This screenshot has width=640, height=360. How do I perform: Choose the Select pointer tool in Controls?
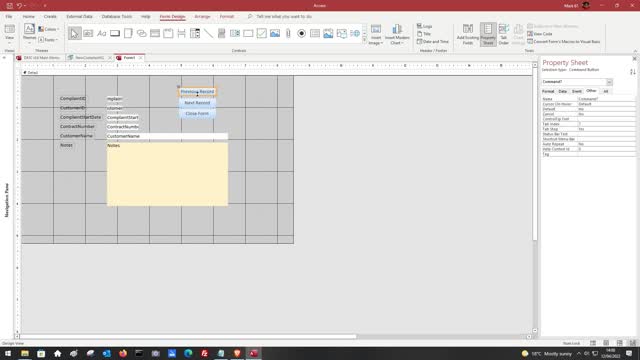click(x=74, y=33)
